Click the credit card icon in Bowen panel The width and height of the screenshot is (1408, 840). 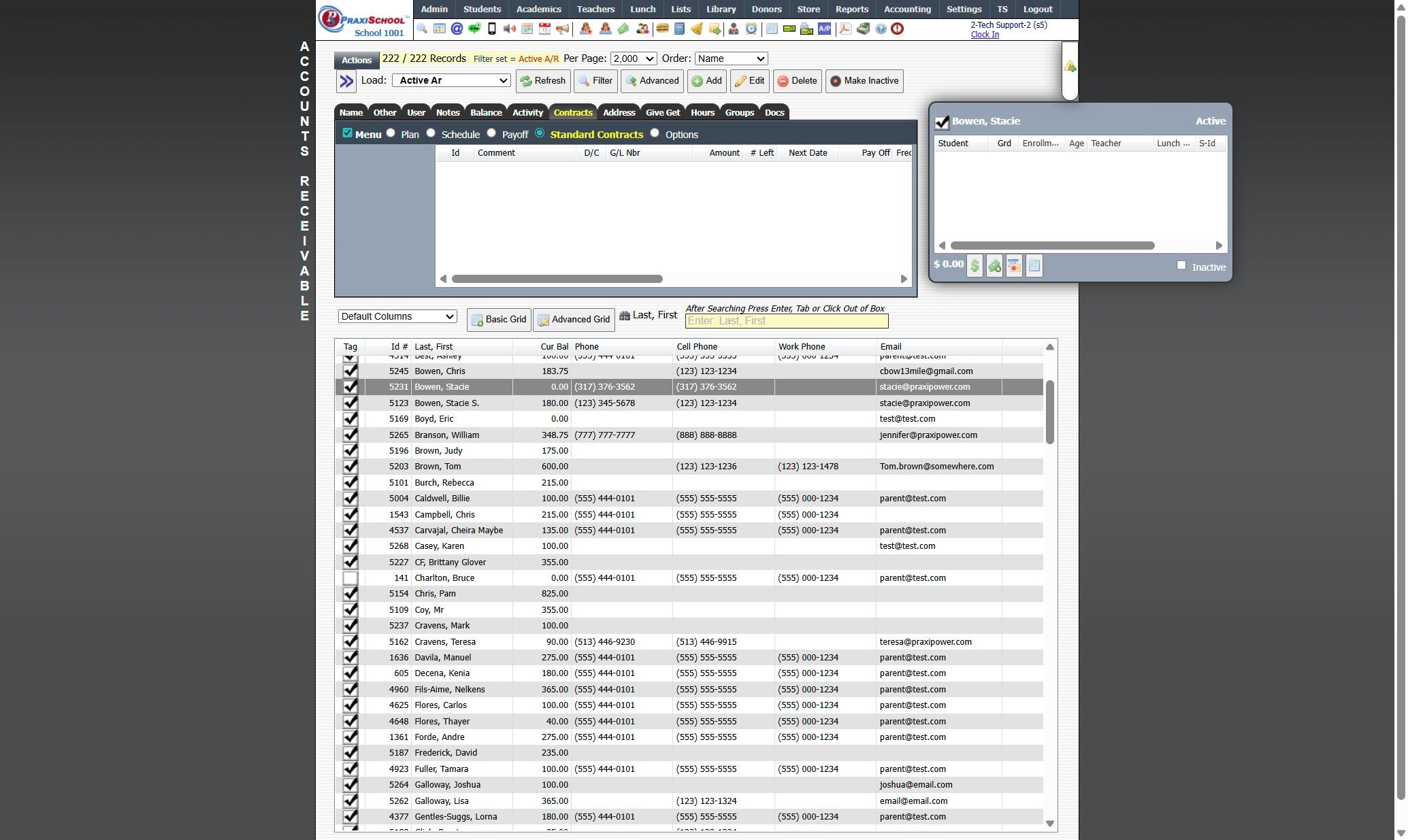point(1014,266)
